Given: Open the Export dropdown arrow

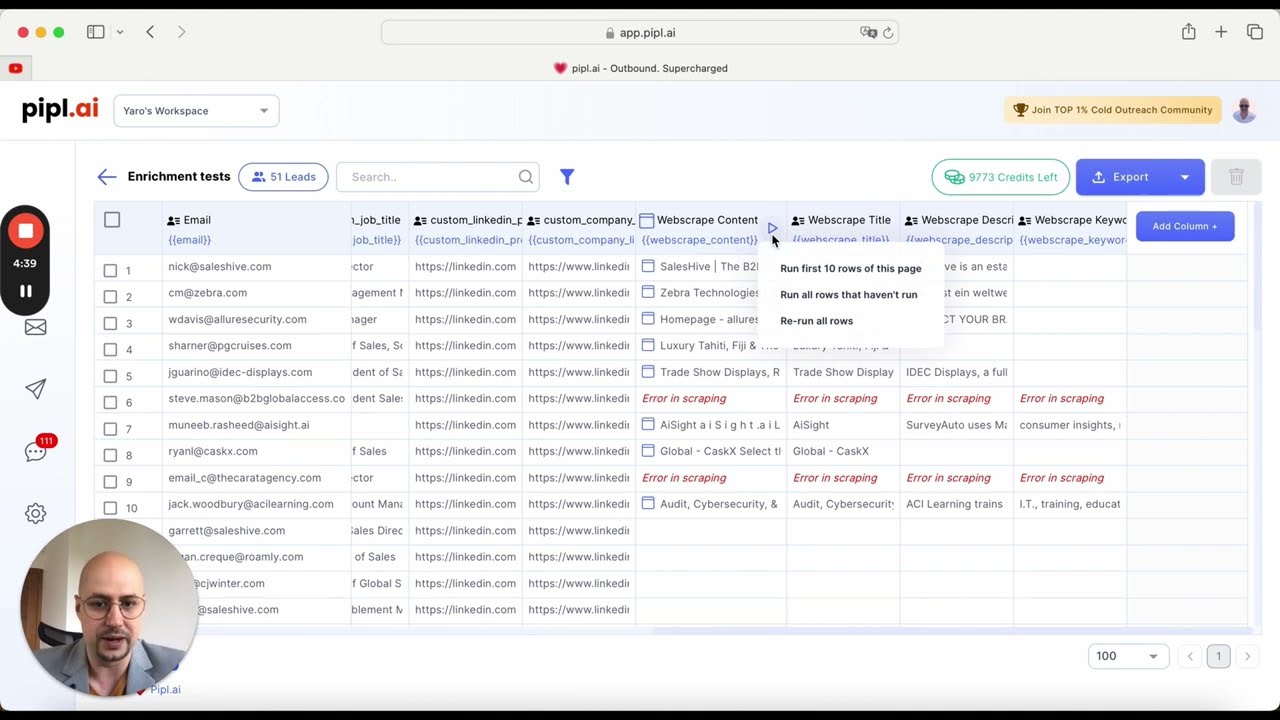Looking at the screenshot, I should click(1185, 177).
